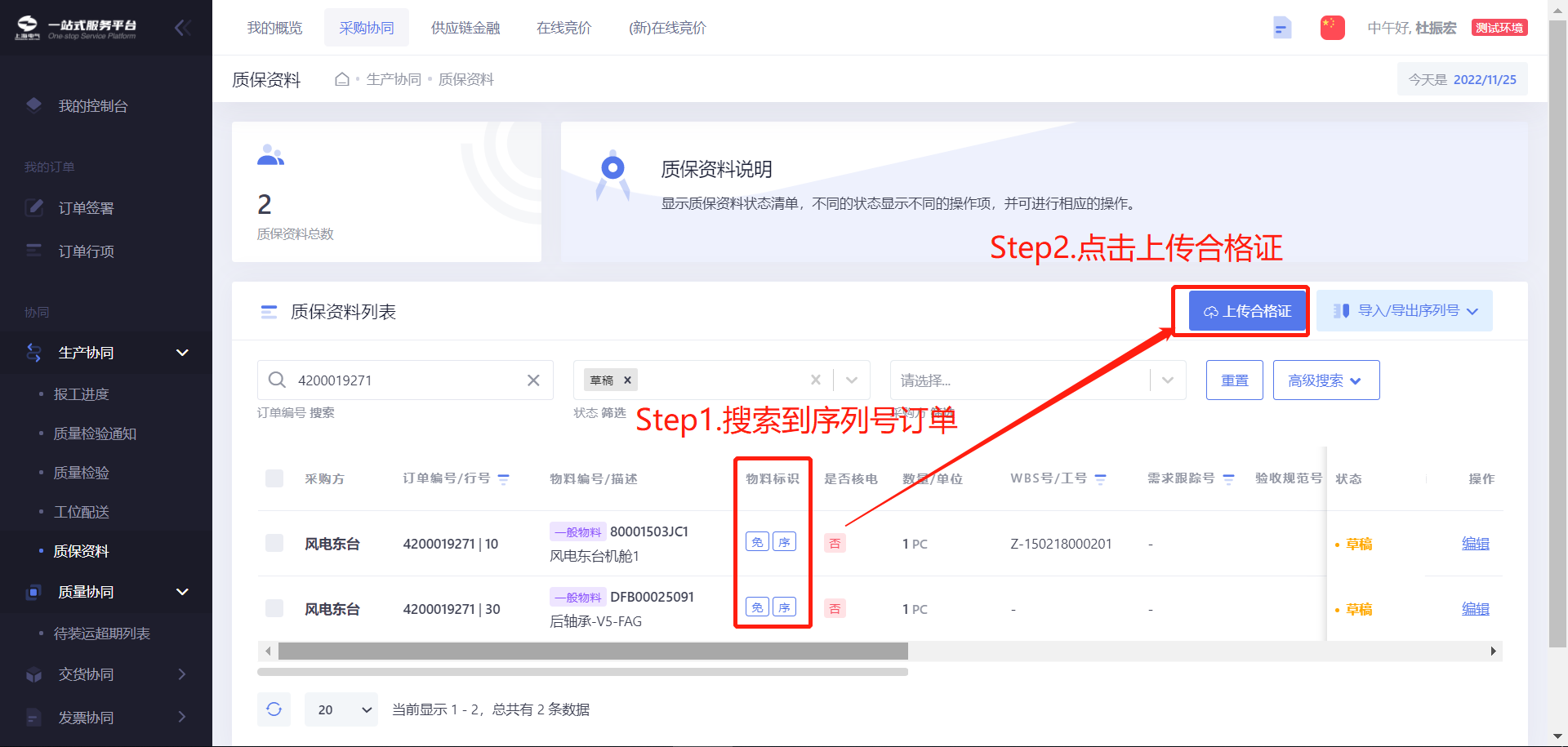This screenshot has width=1568, height=747.
Task: Collapse the sidebar with double-chevron icon
Action: pyautogui.click(x=182, y=29)
